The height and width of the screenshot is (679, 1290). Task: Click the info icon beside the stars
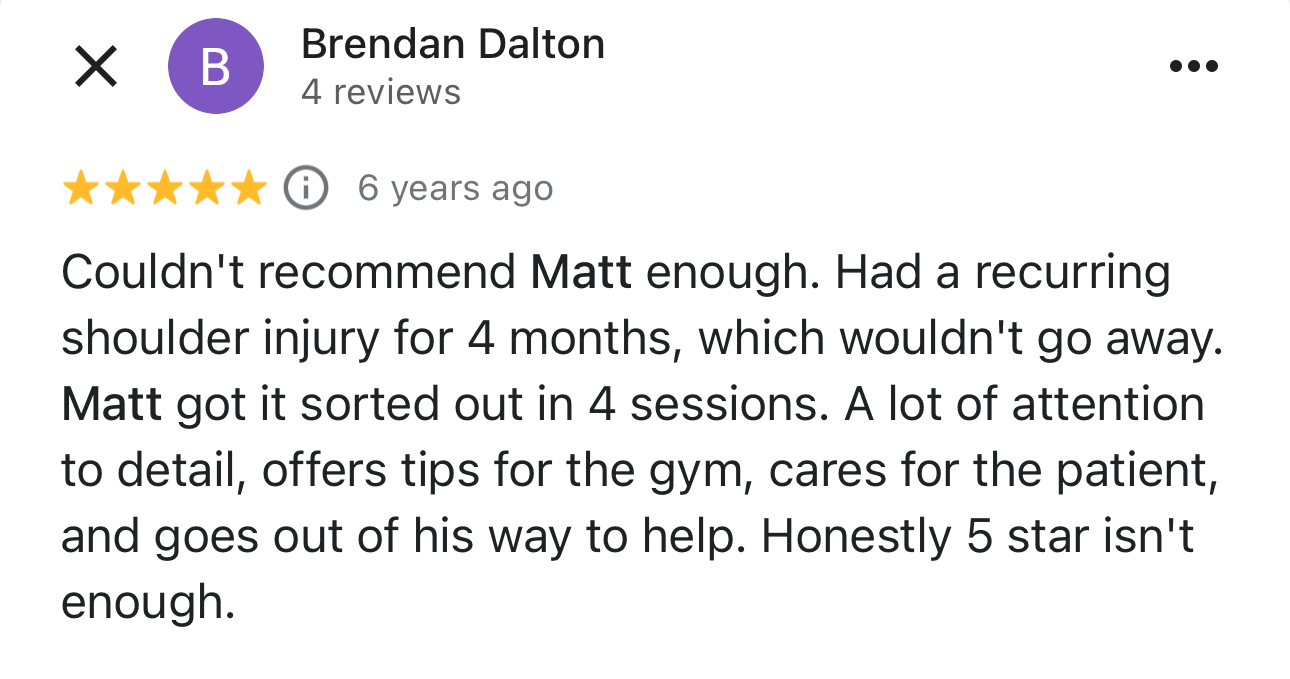pos(306,188)
